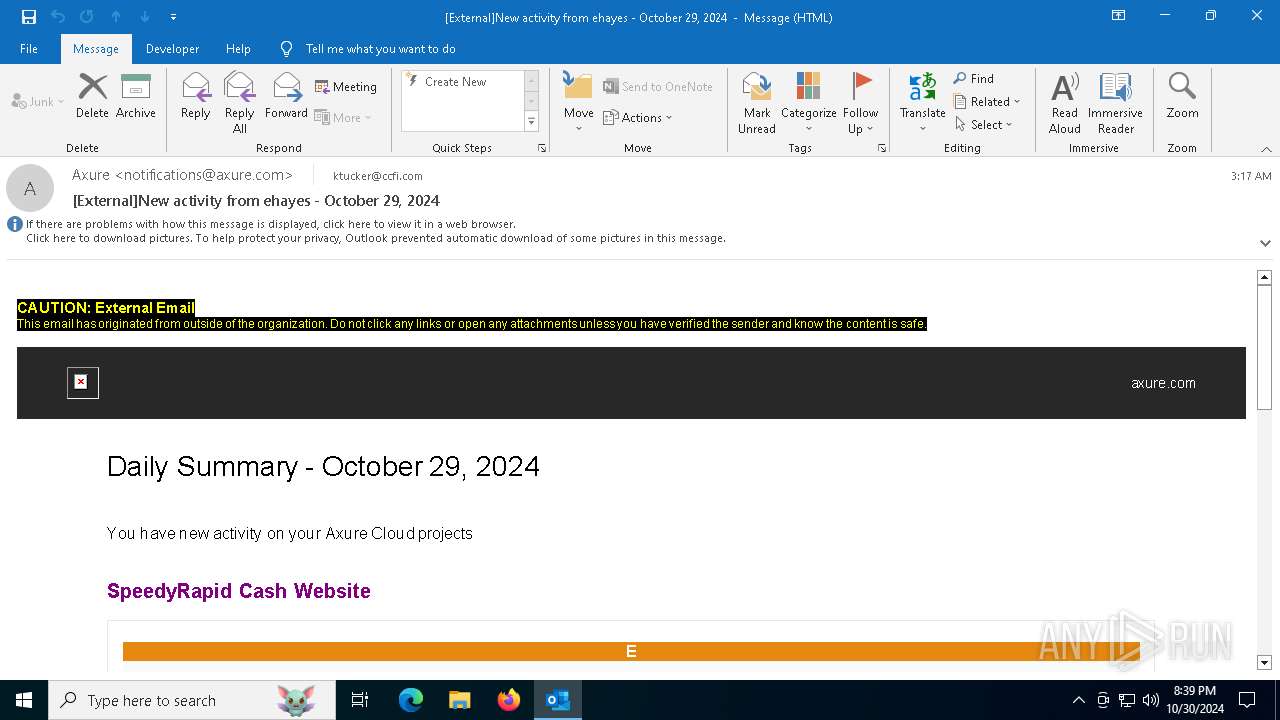
Task: Click the sender avatar A
Action: tap(30, 188)
